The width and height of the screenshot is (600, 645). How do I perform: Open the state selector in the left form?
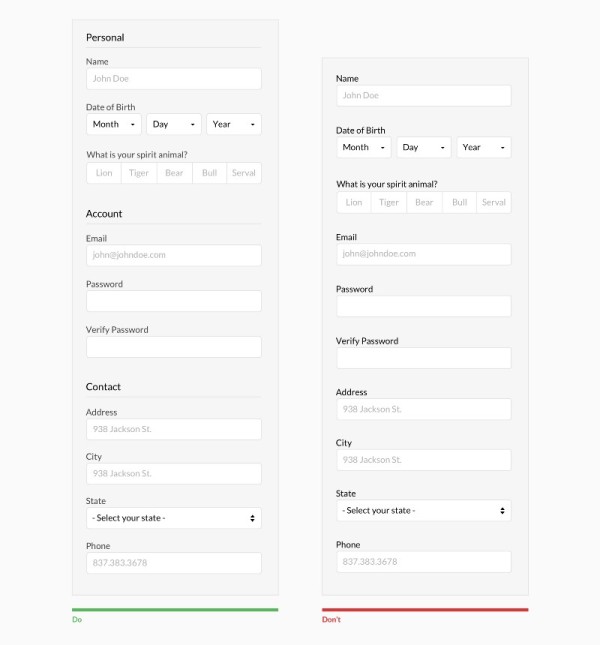pyautogui.click(x=174, y=518)
